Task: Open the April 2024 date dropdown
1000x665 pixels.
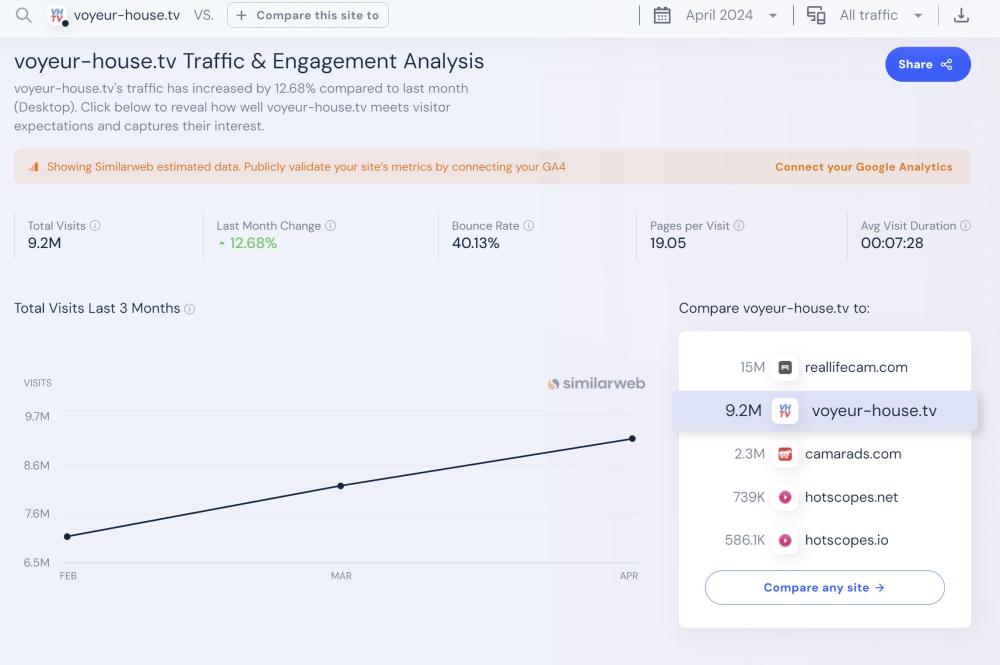Action: [x=730, y=15]
